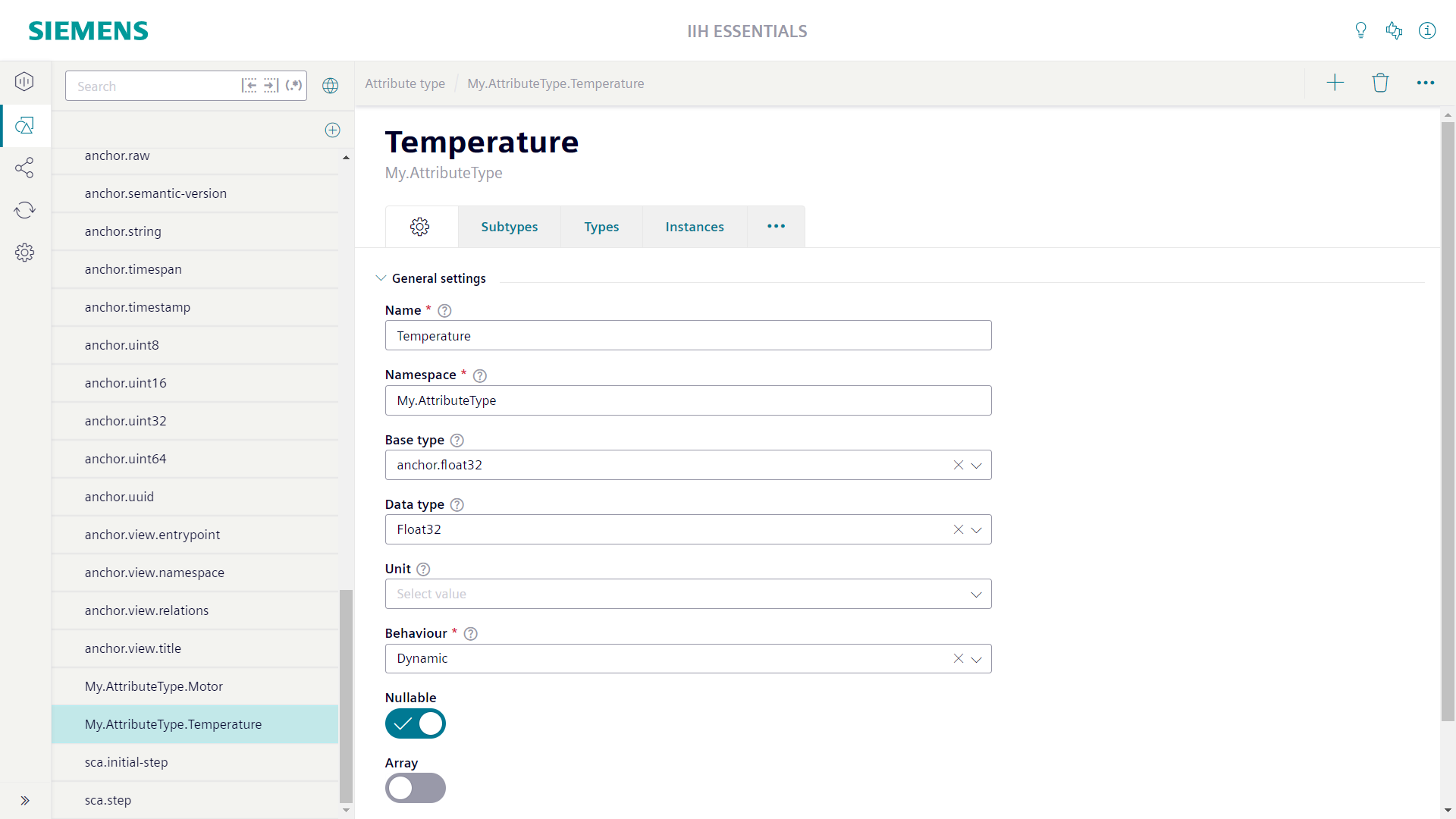
Task: Add new attribute type in list panel
Action: 332,130
